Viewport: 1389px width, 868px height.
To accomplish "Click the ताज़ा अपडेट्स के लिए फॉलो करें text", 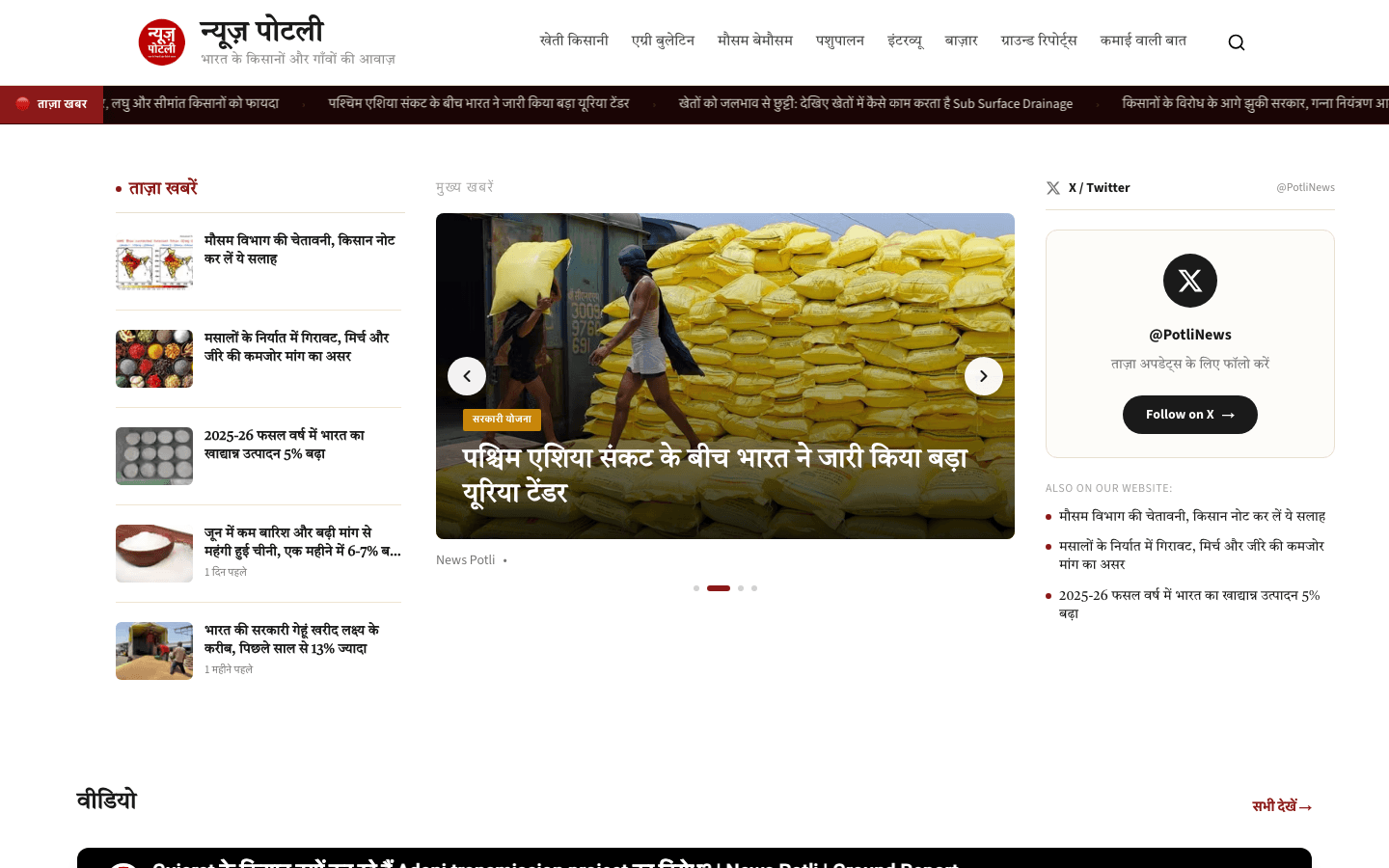I will point(1190,364).
